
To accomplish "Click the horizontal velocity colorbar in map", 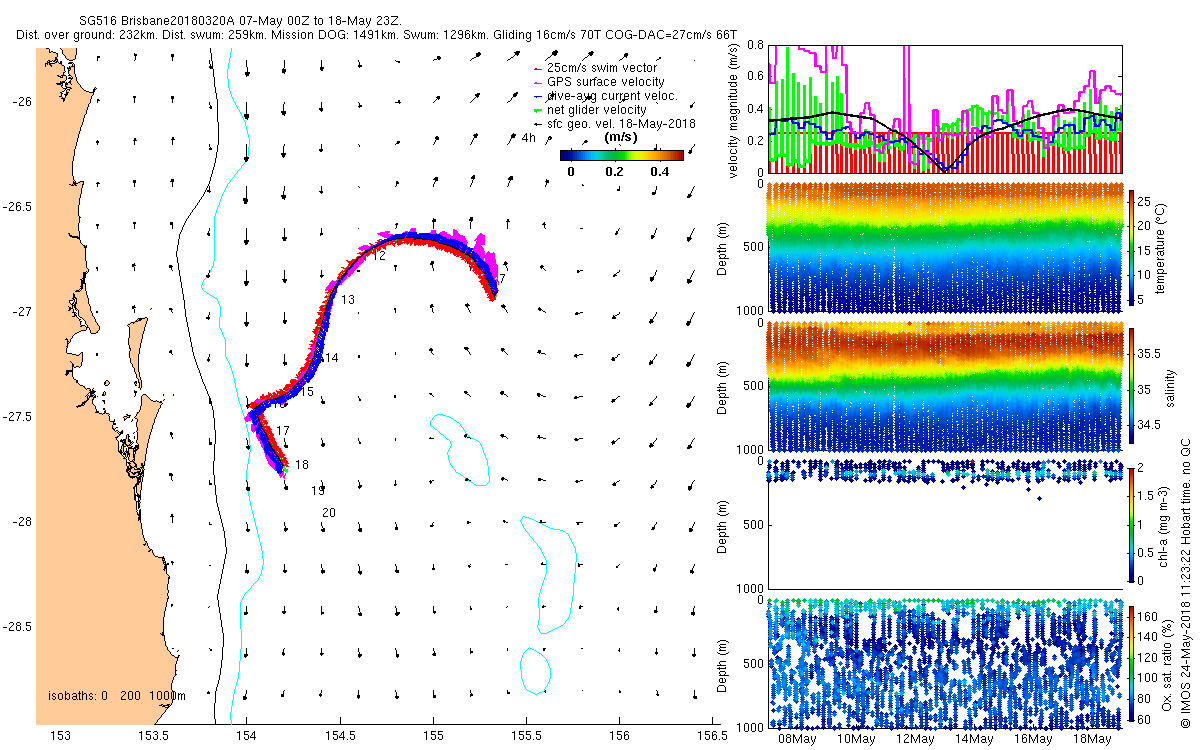I will [x=621, y=155].
